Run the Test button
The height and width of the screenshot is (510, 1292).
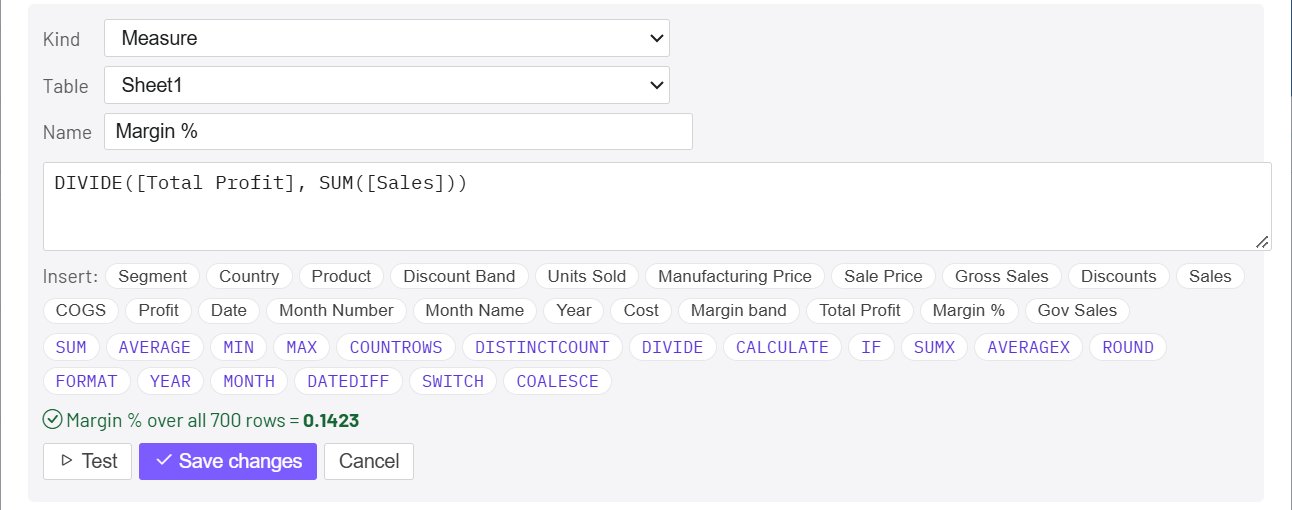click(87, 461)
